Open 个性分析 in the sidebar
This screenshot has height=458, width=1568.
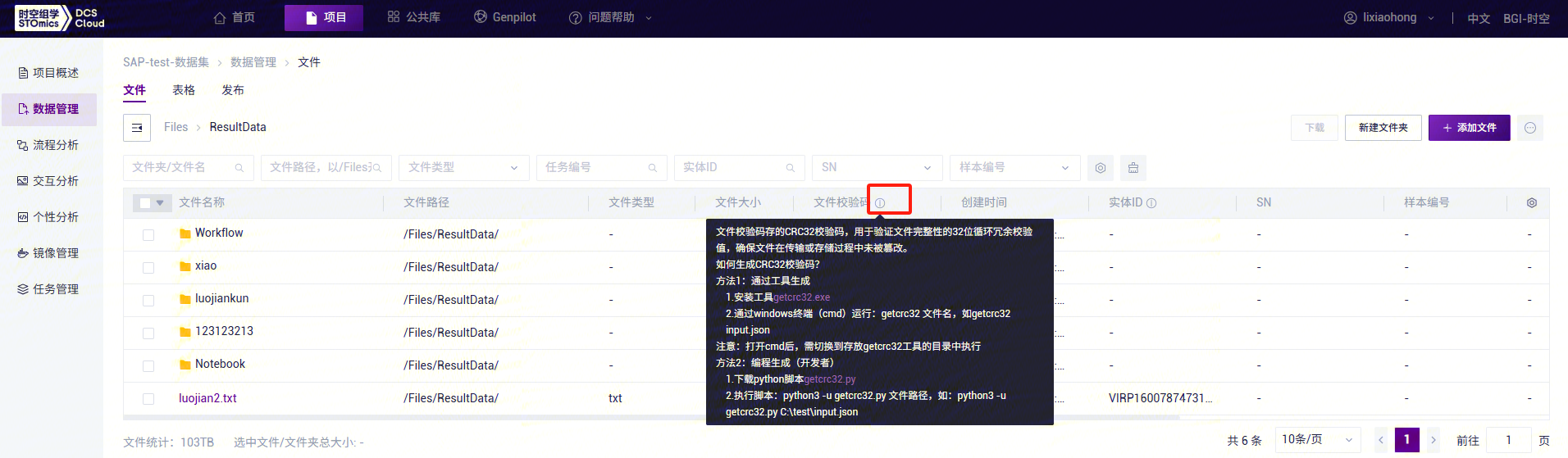tap(49, 217)
